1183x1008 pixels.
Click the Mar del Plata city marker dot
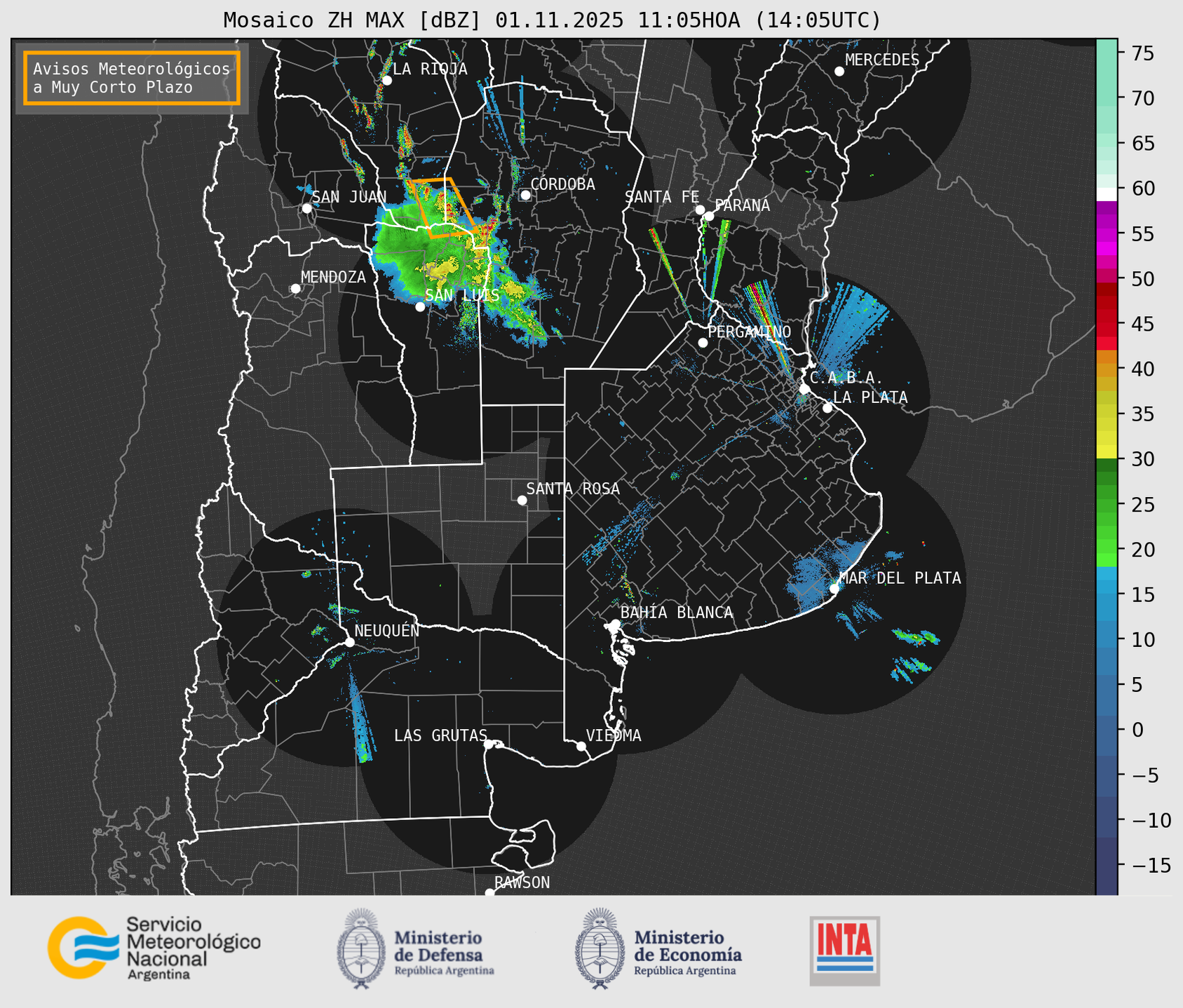click(834, 589)
